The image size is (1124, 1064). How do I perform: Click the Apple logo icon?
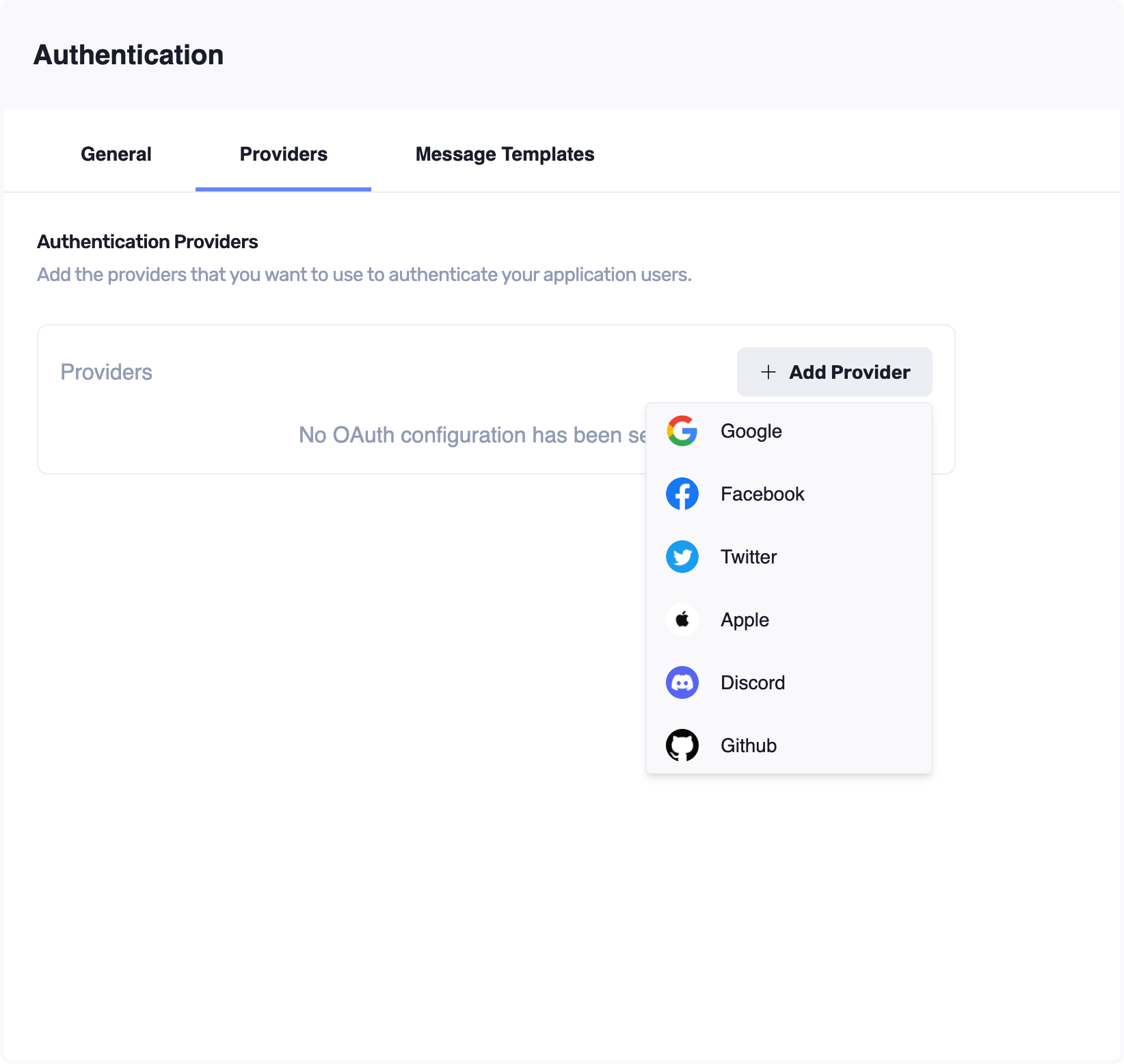click(x=682, y=620)
